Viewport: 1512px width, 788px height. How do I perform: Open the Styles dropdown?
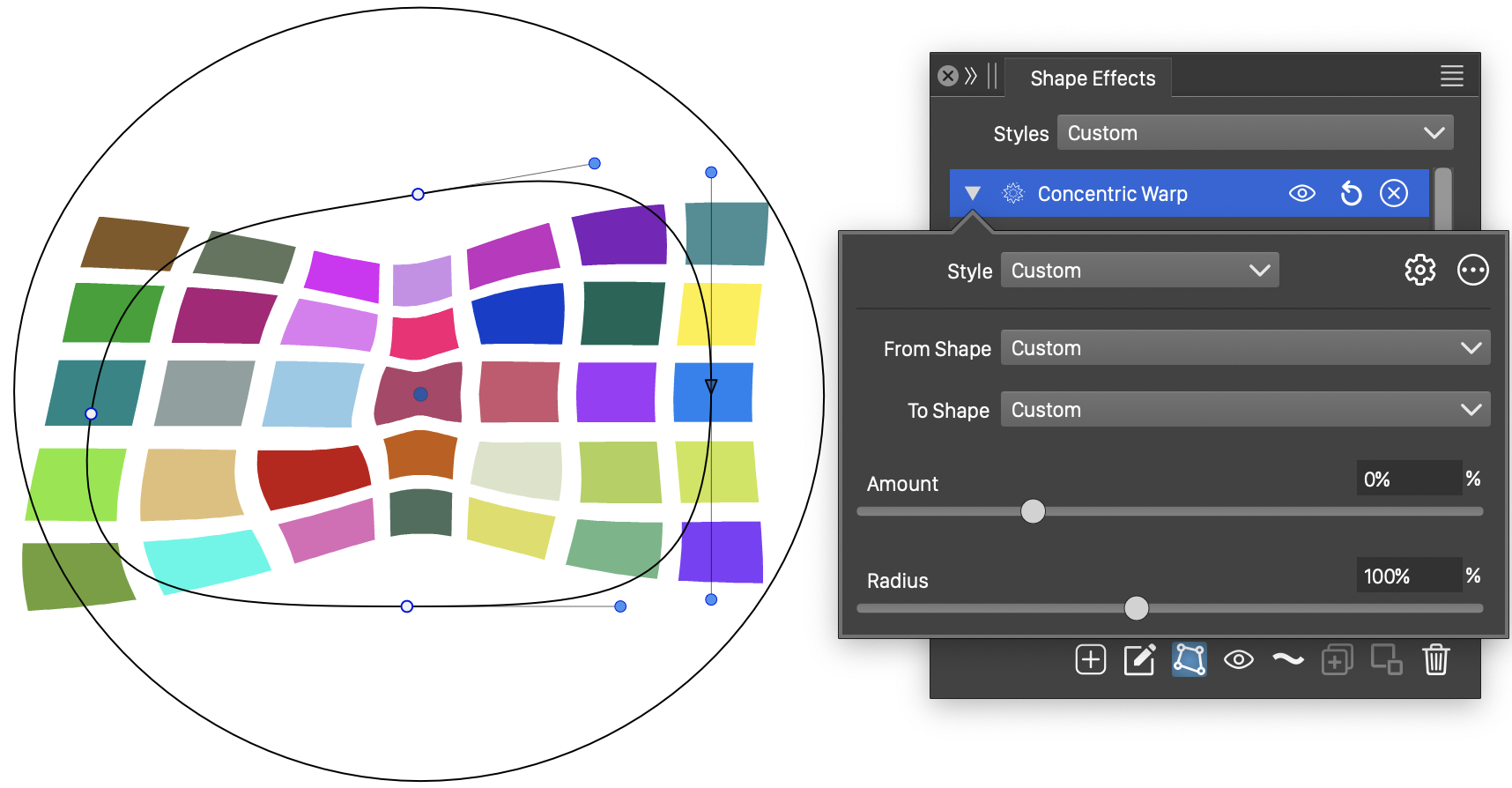click(1255, 133)
